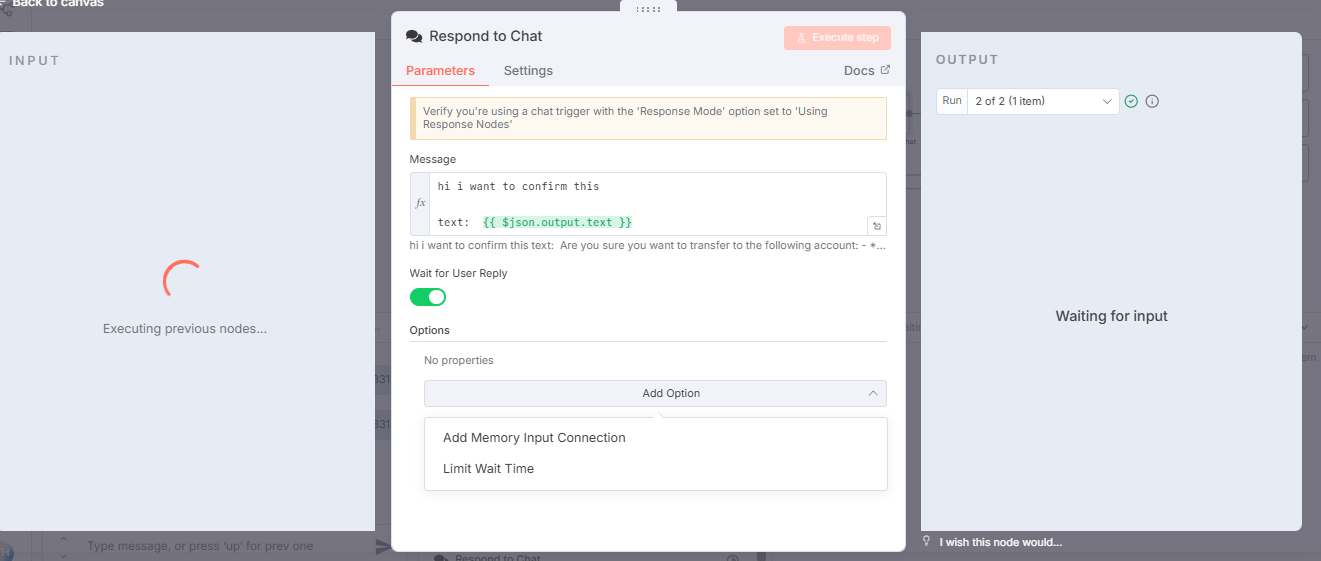Click the green success checkmark icon

(x=1131, y=101)
